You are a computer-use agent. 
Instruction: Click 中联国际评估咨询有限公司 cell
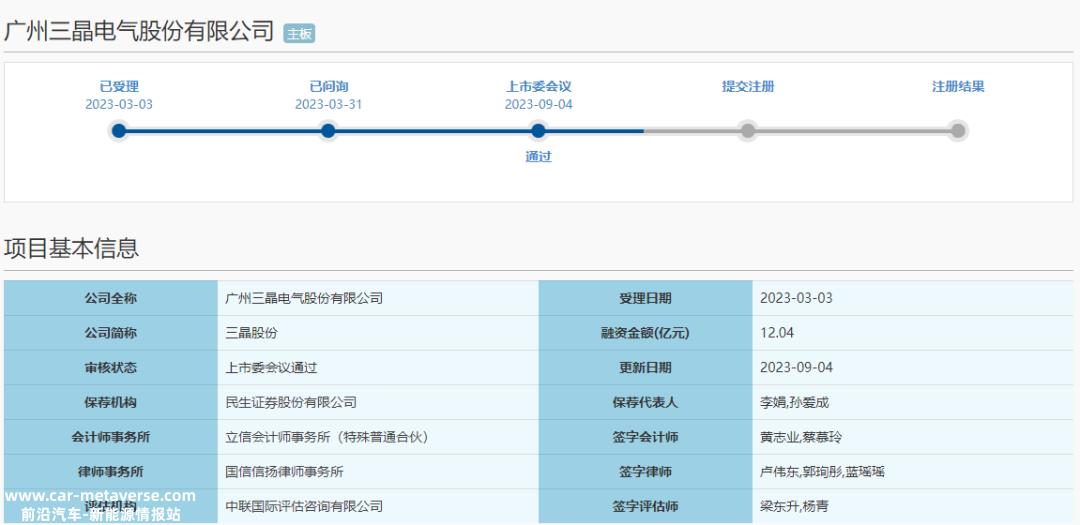coord(378,506)
